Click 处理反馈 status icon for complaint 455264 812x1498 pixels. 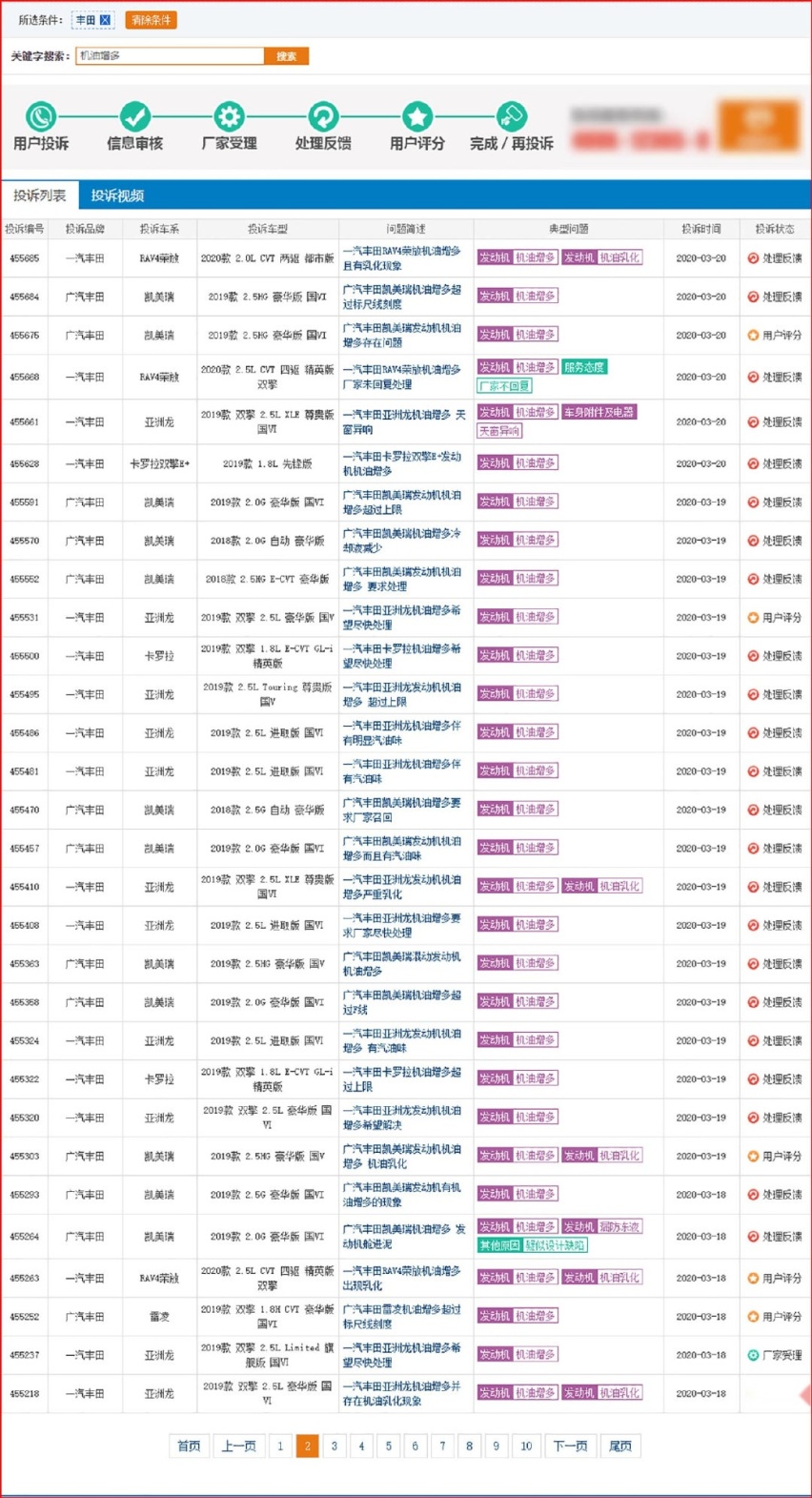753,1237
